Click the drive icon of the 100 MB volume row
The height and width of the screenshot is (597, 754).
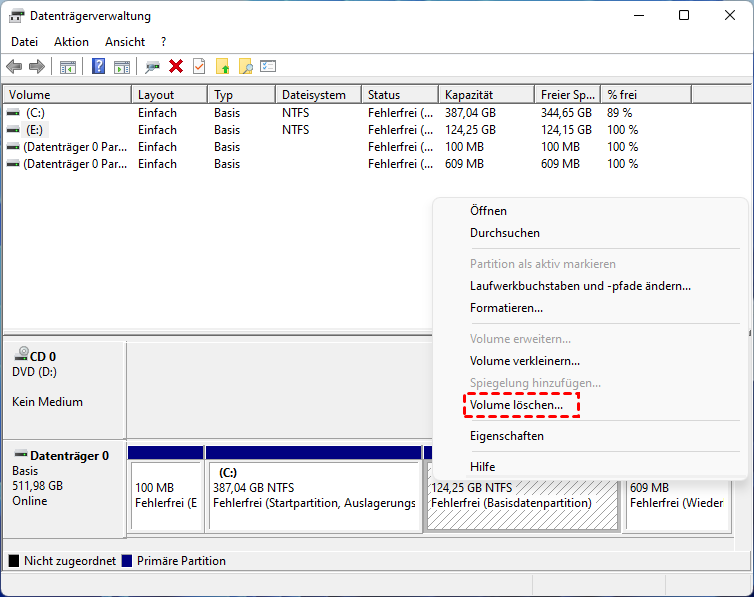pos(13,147)
